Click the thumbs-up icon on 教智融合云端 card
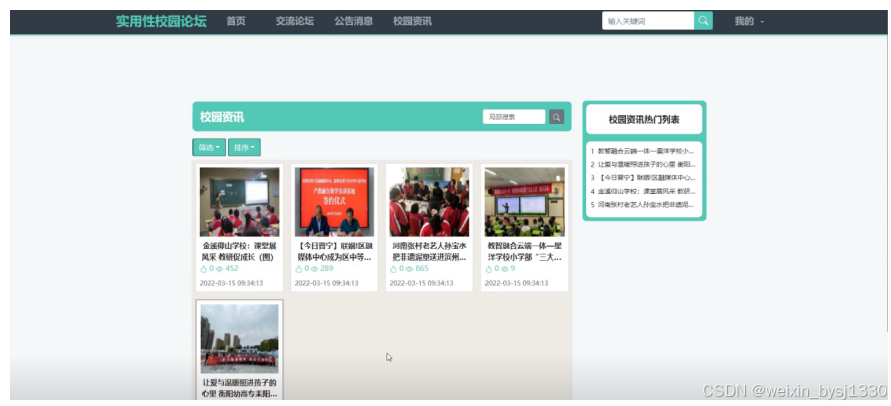The height and width of the screenshot is (406, 891). 488,268
